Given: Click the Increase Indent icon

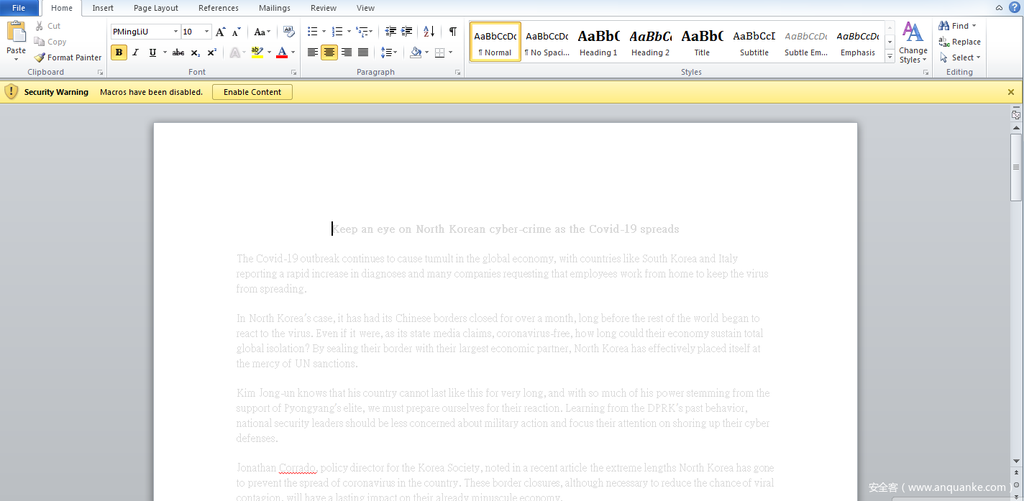Looking at the screenshot, I should point(406,32).
